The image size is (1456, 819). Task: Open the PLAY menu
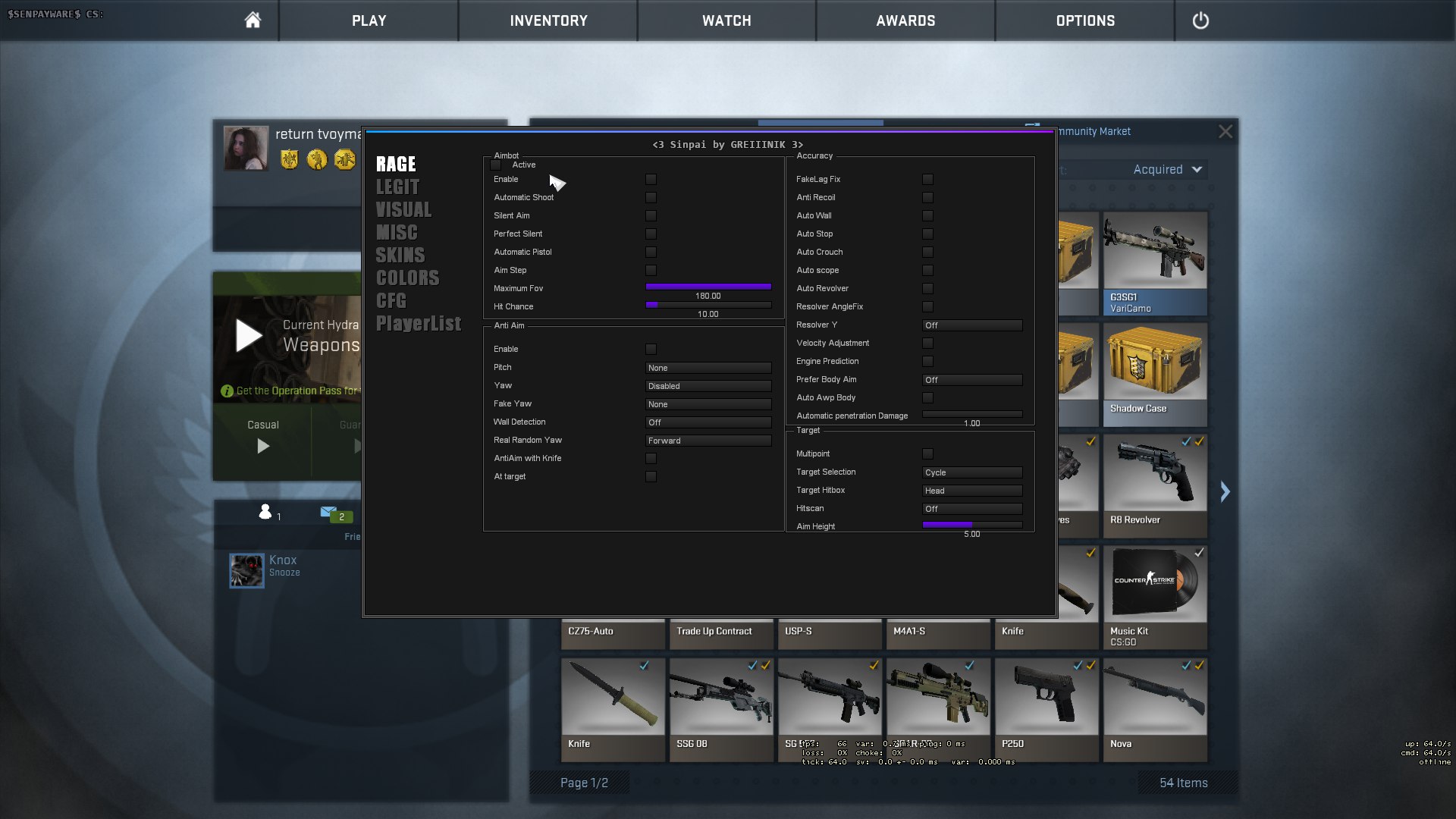pyautogui.click(x=369, y=20)
